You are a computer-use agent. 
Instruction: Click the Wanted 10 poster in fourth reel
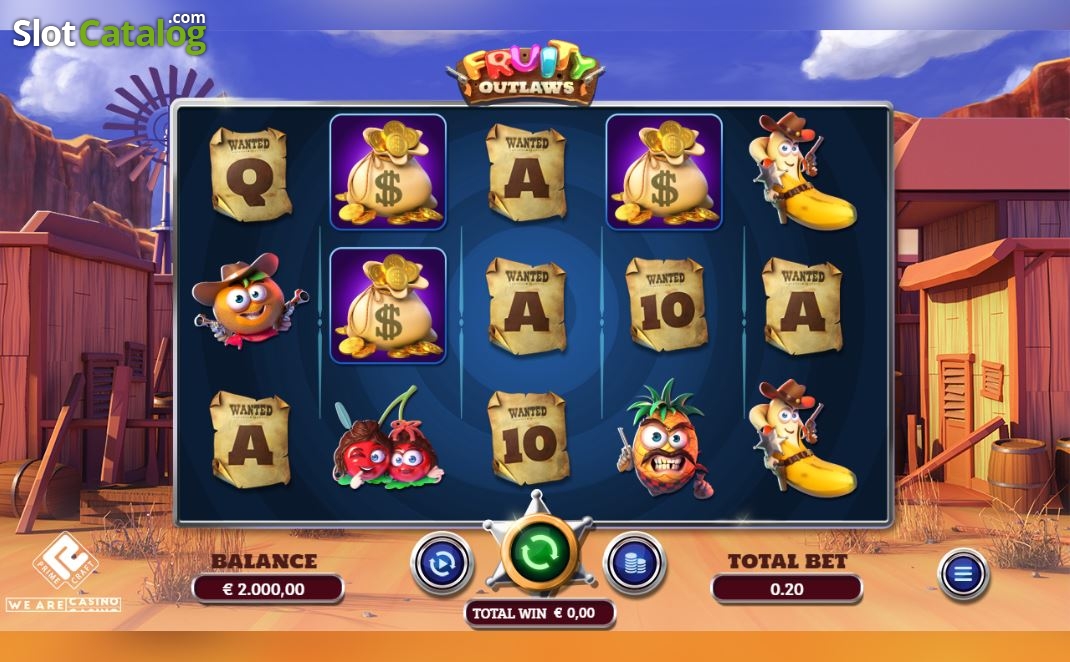[666, 304]
